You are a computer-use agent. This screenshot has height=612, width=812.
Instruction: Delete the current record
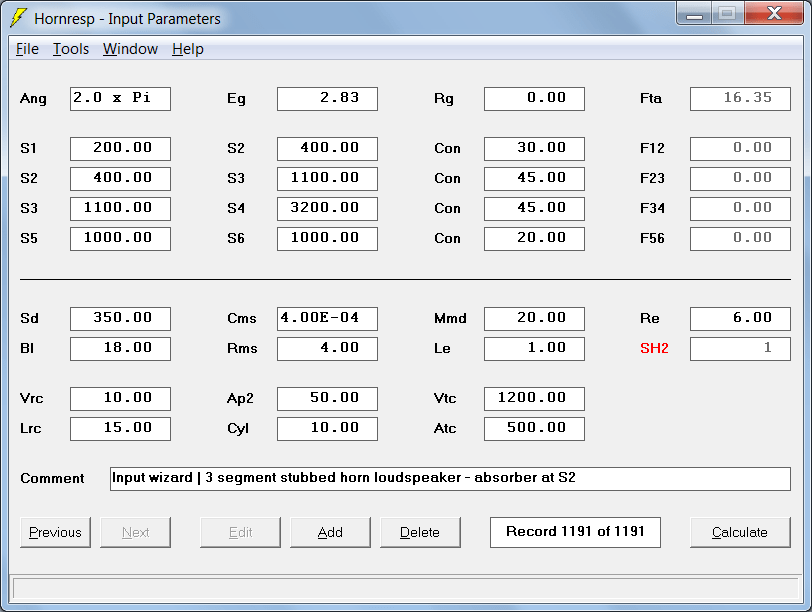point(420,532)
